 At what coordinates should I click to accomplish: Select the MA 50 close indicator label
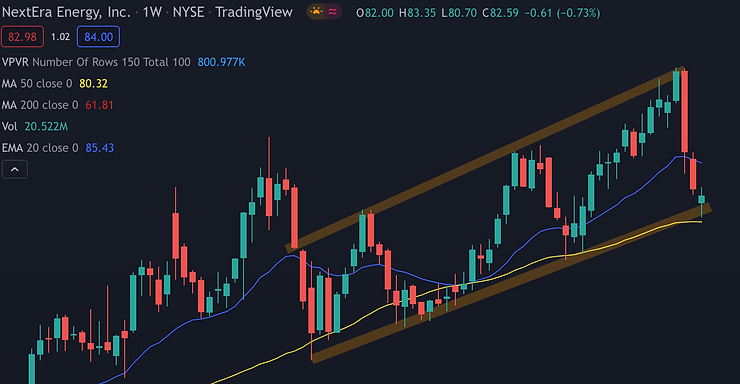click(x=37, y=83)
